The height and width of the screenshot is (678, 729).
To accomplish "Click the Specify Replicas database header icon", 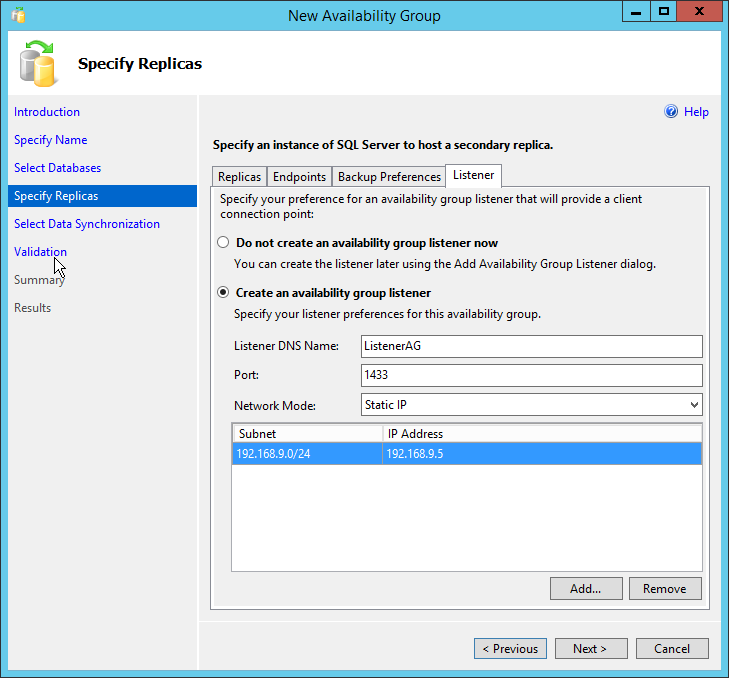I will [x=39, y=64].
